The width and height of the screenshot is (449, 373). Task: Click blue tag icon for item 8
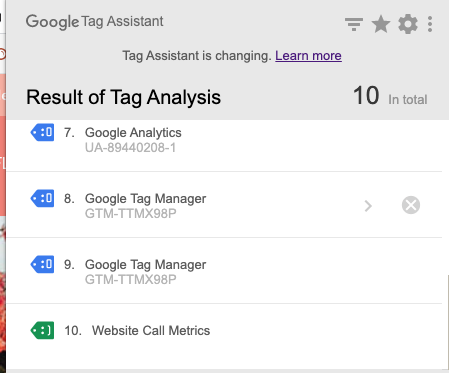tap(42, 198)
